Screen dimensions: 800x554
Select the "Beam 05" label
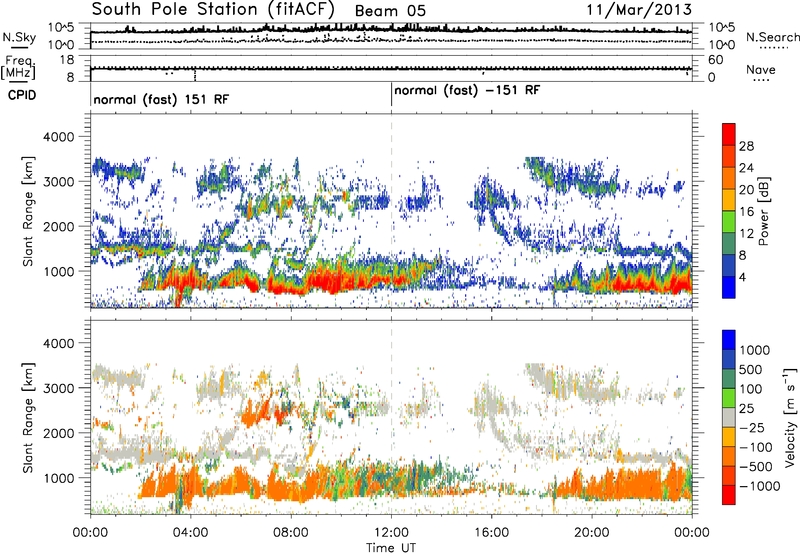390,11
